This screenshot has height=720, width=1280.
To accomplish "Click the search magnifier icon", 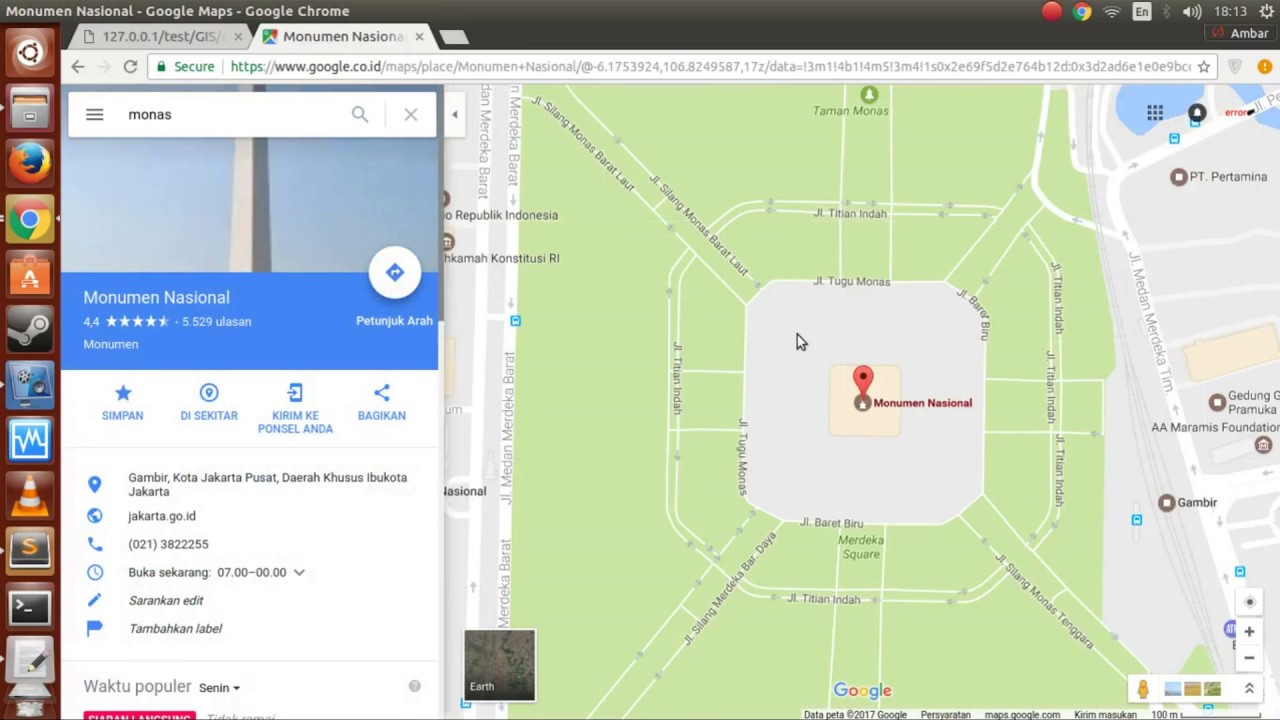I will [360, 114].
